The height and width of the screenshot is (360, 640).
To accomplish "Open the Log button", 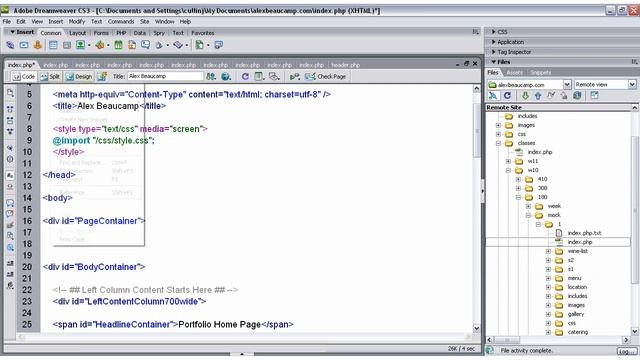I will 626,351.
